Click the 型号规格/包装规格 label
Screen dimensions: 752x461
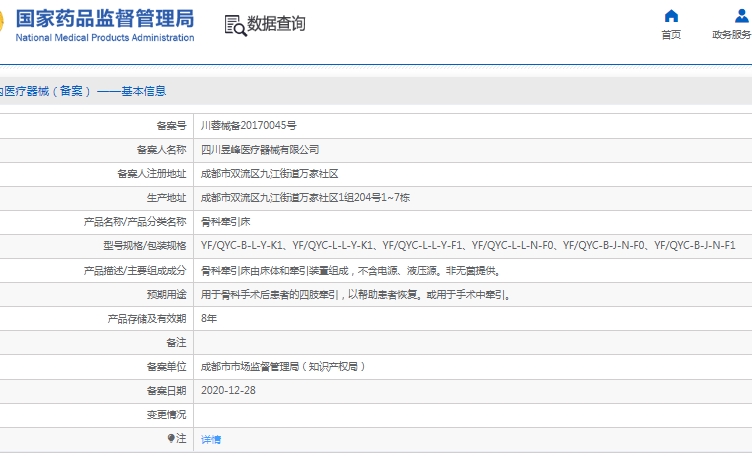coord(144,246)
